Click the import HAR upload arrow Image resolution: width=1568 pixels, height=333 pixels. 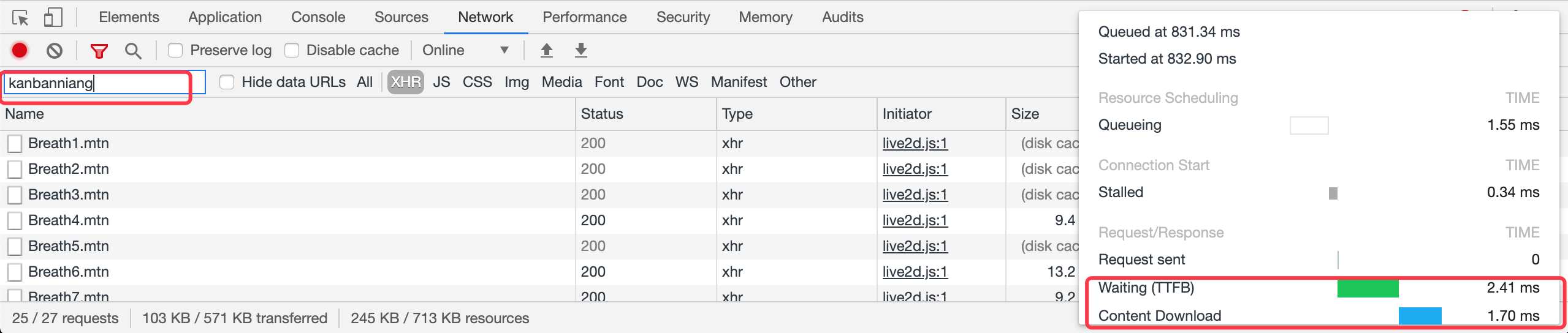tap(547, 50)
